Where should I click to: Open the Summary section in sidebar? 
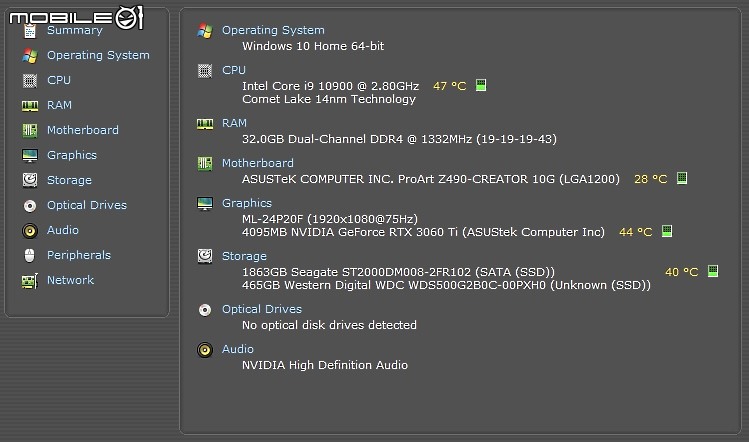tap(75, 31)
